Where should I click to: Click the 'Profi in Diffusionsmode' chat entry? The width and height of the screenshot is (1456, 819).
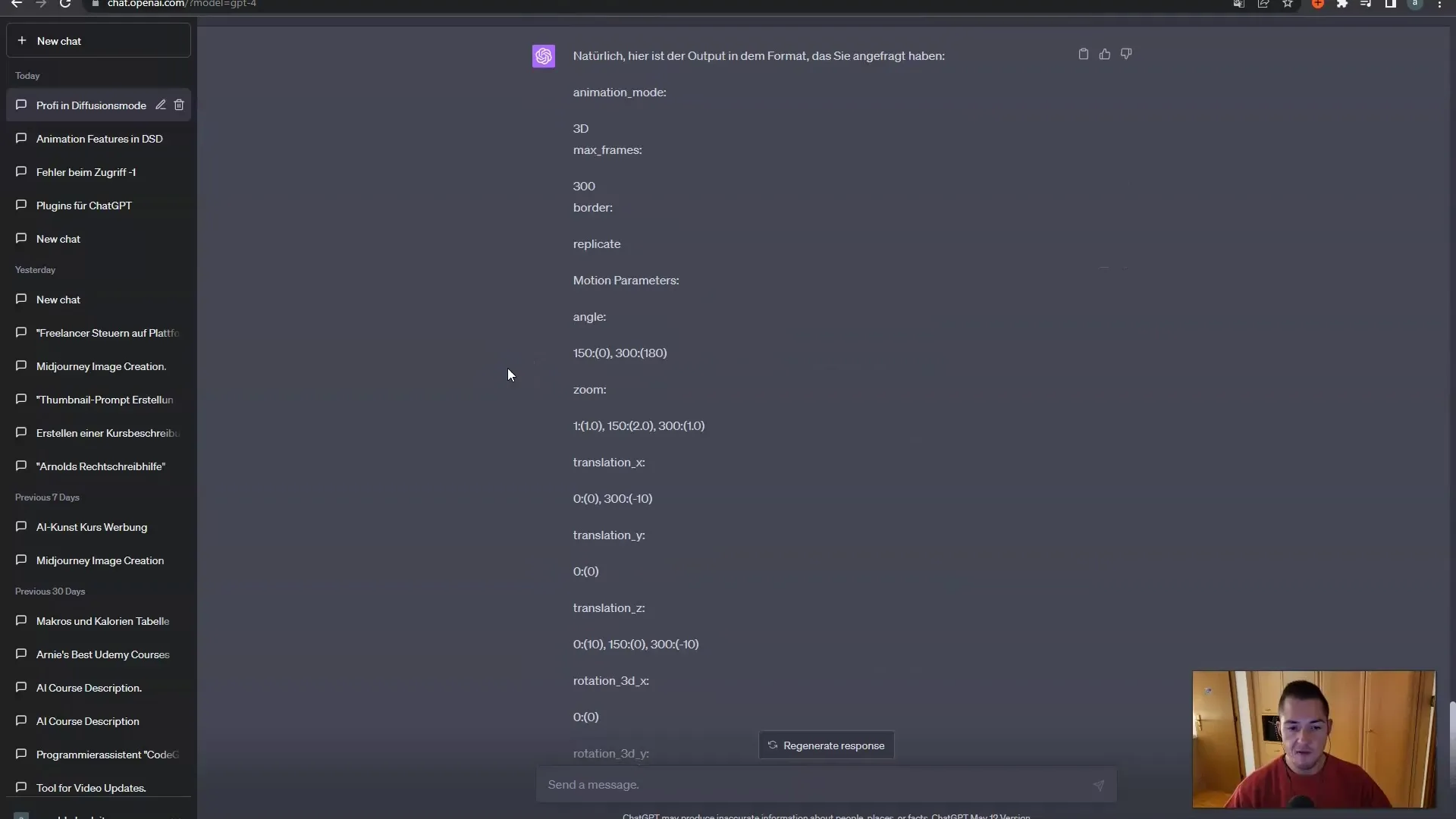coord(91,104)
